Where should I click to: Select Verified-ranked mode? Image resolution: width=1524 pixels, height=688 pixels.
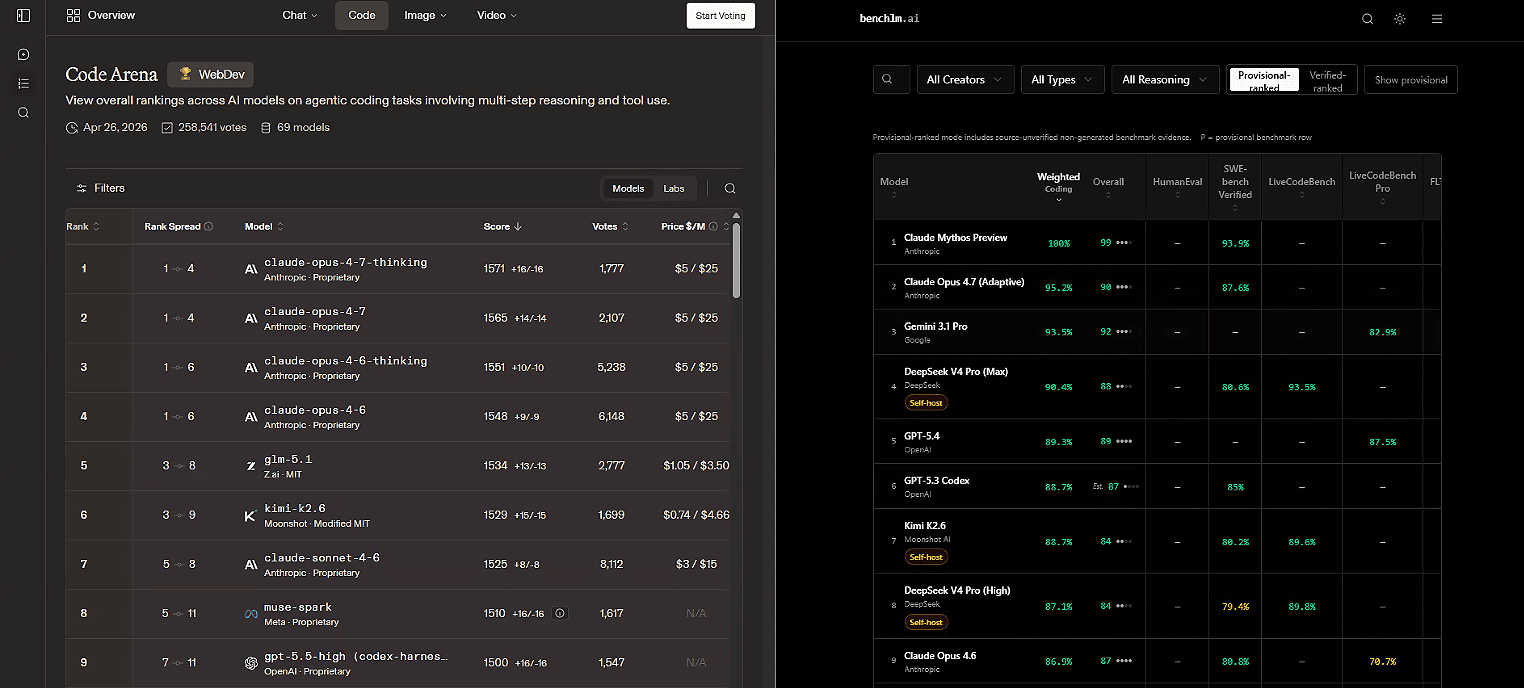coord(1327,80)
